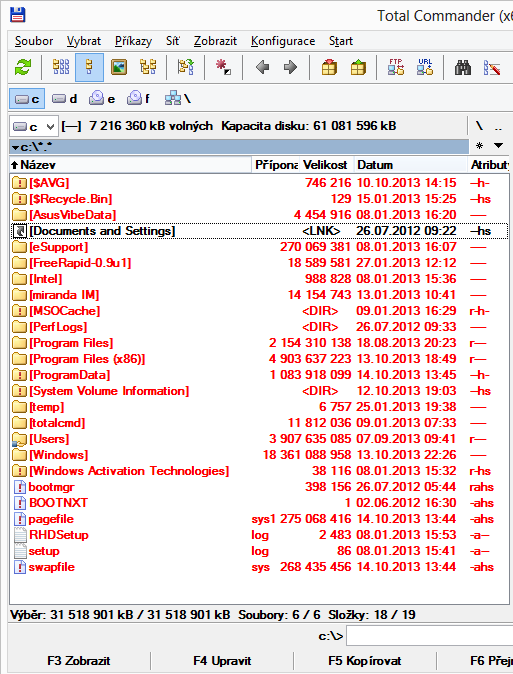Sort by Velikost column header
This screenshot has height=674, width=513.
(326, 165)
